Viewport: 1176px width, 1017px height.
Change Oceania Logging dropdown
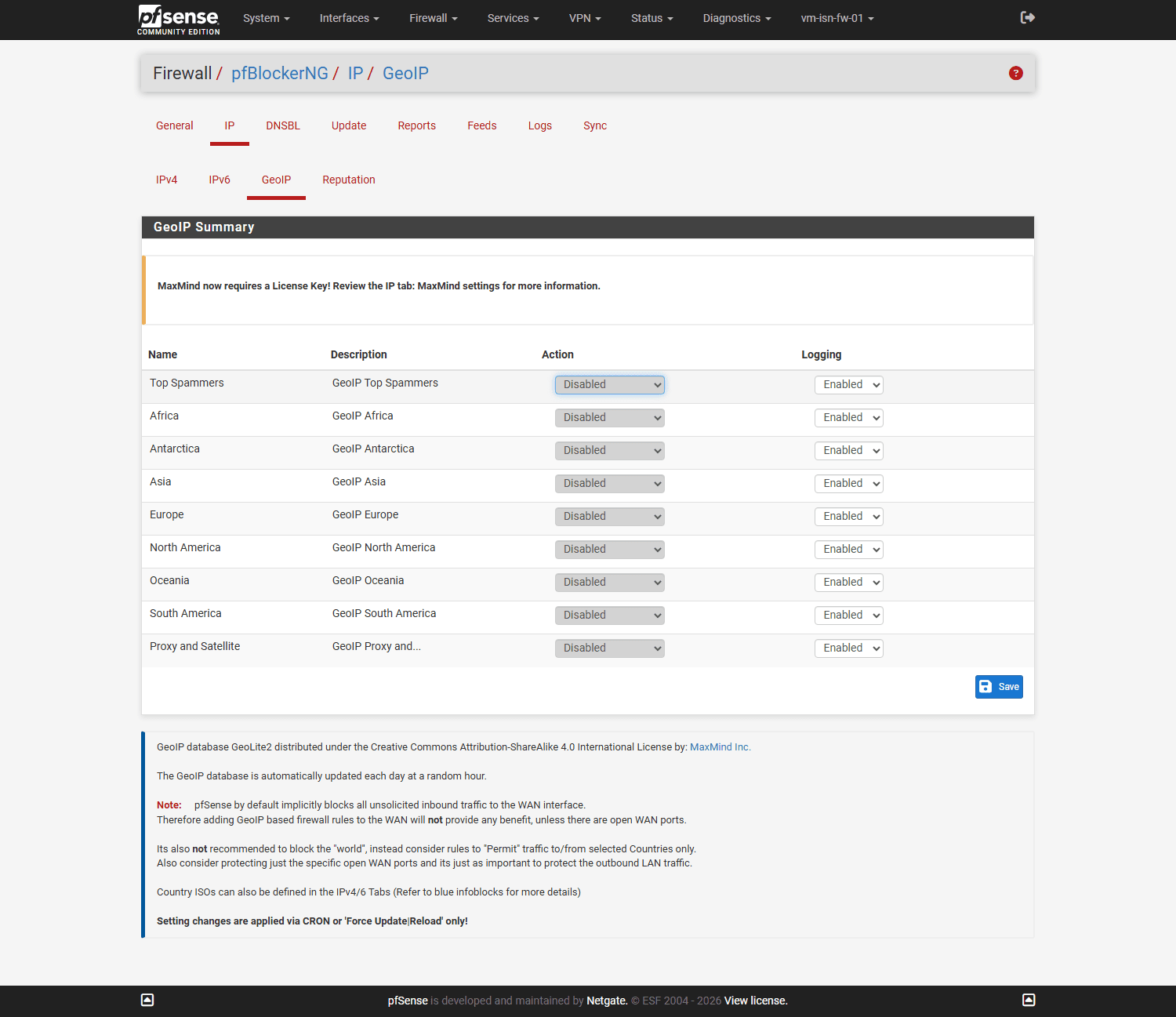tap(849, 583)
